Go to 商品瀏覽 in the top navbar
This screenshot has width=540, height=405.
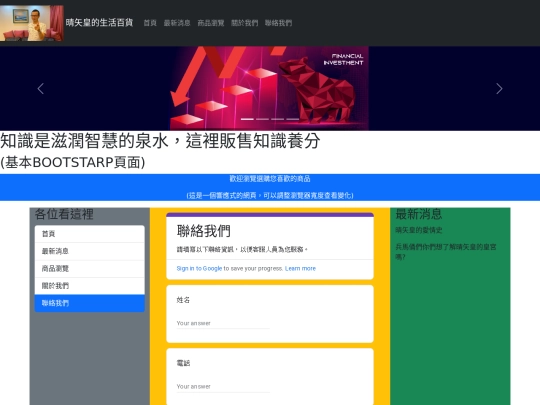tap(211, 23)
